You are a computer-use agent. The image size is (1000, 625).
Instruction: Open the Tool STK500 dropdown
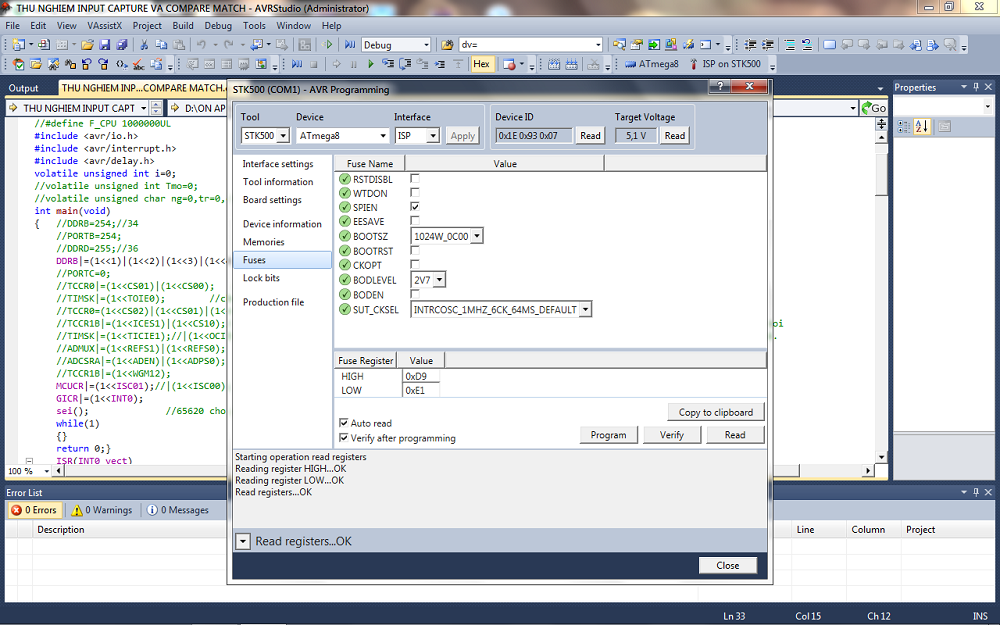(x=283, y=136)
